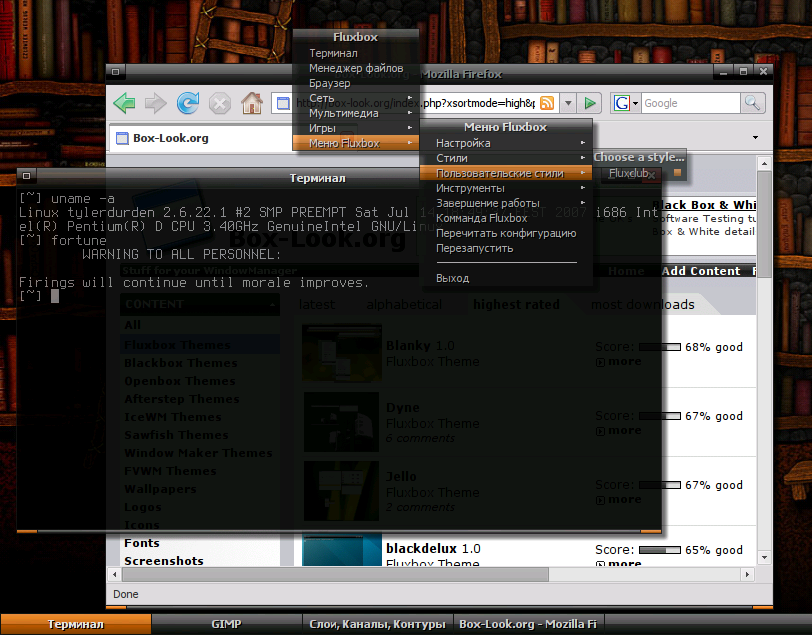Image resolution: width=812 pixels, height=635 pixels.
Task: Open the Add Content link
Action: (701, 271)
